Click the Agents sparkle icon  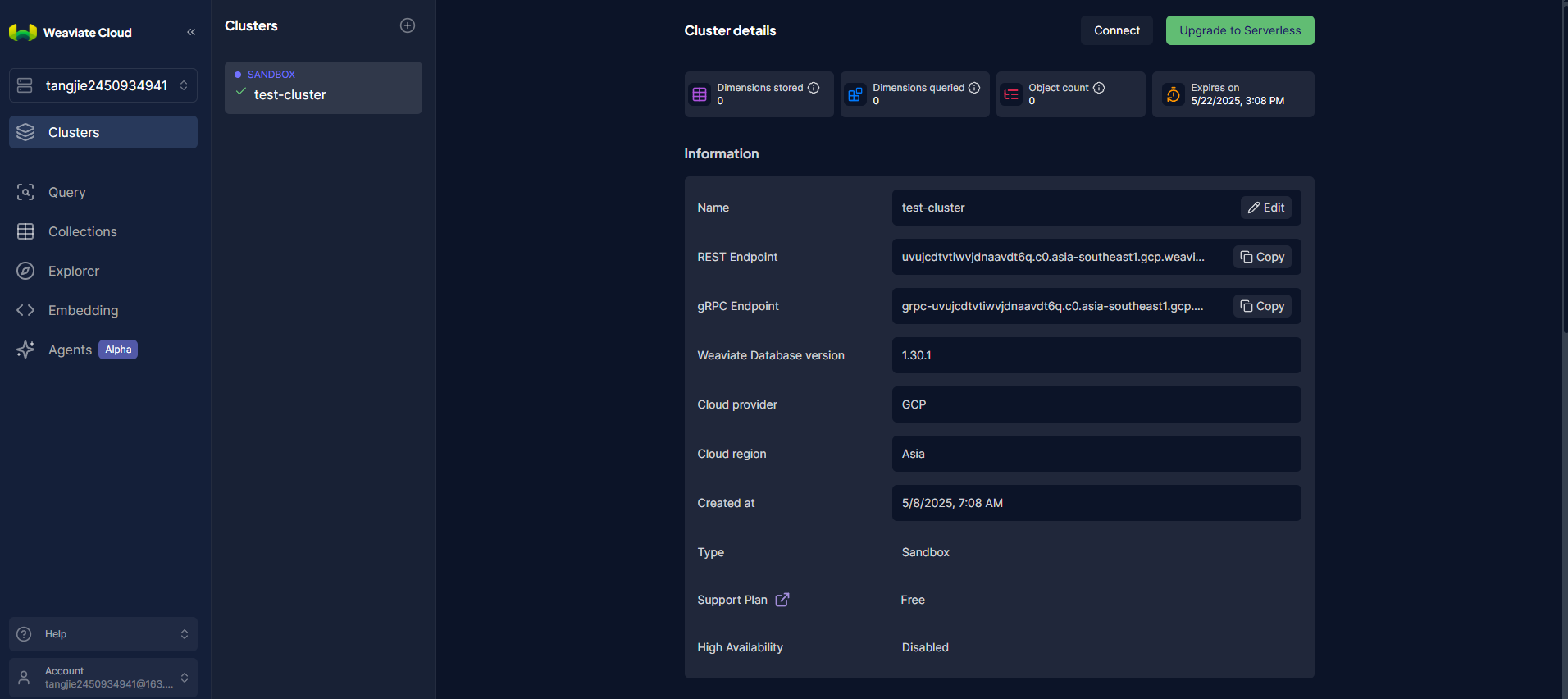coord(25,349)
